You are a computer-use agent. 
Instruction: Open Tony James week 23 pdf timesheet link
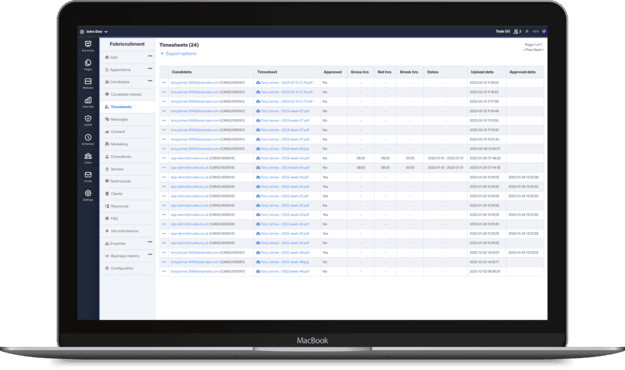pyautogui.click(x=285, y=215)
